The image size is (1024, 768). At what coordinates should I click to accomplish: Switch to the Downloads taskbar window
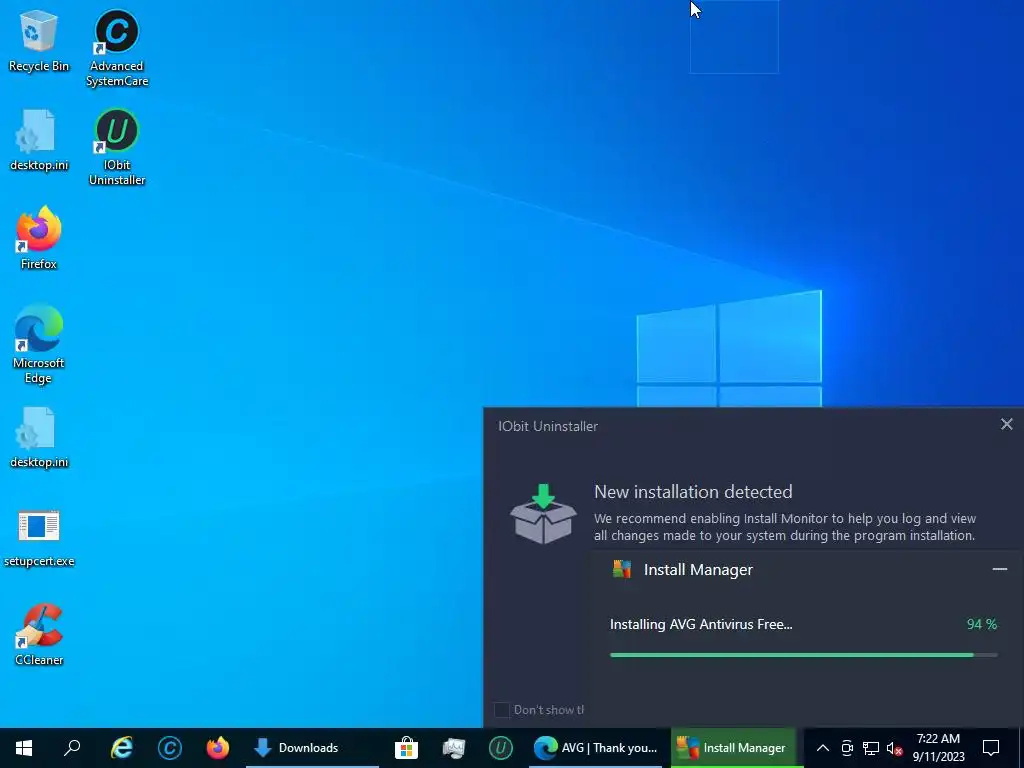coord(312,748)
